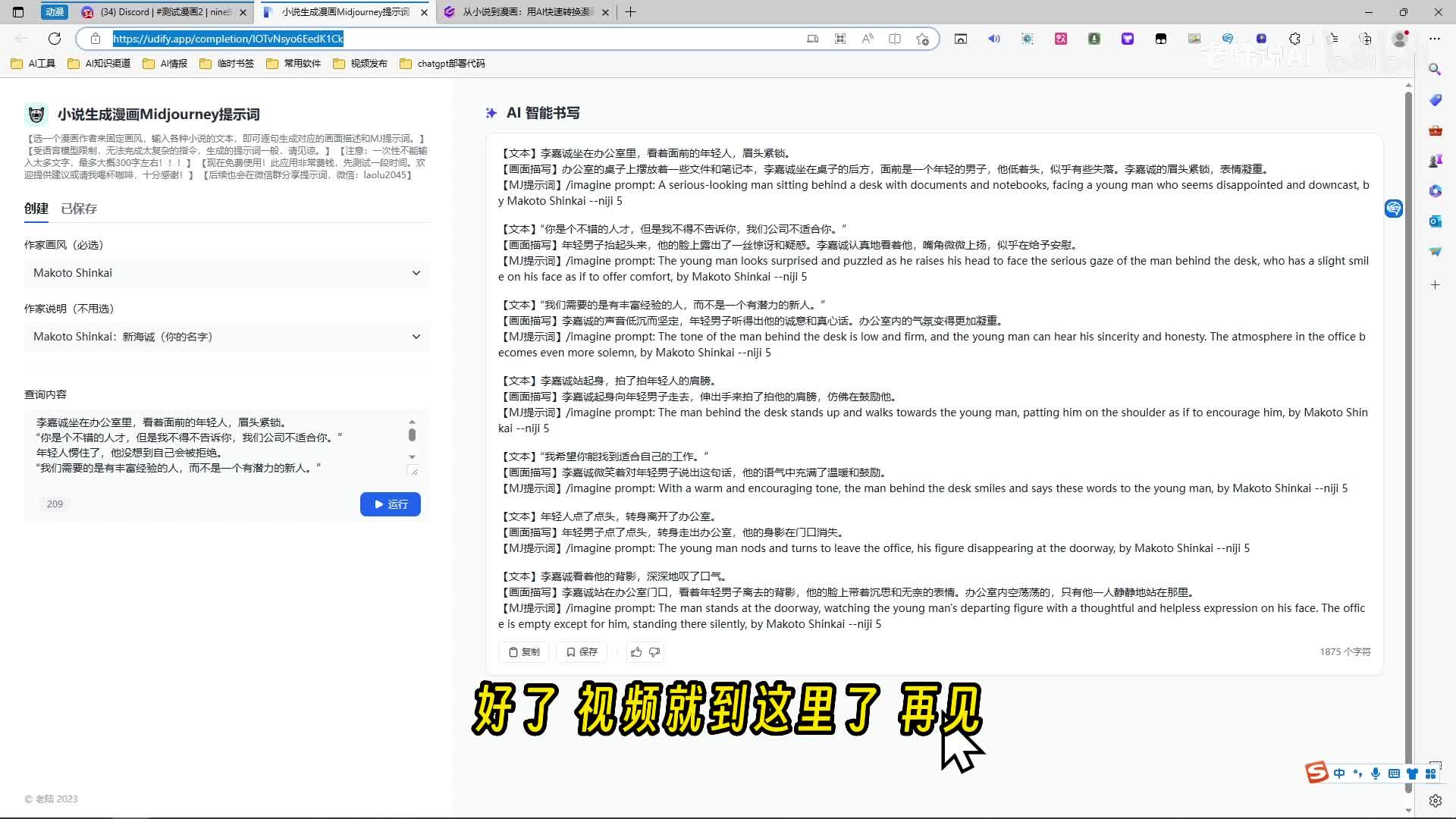Image resolution: width=1456 pixels, height=819 pixels.
Task: Open sidebar settings gear icon
Action: 1435,801
